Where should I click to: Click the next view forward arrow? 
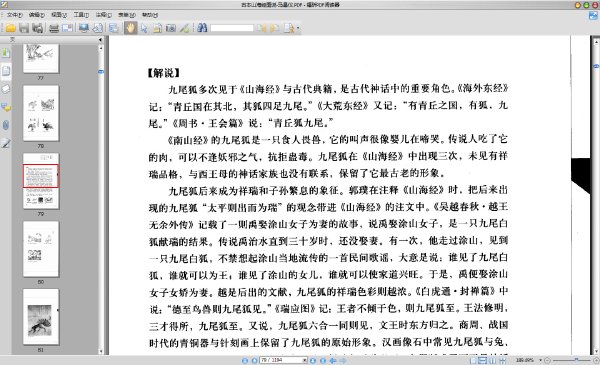(x=343, y=360)
